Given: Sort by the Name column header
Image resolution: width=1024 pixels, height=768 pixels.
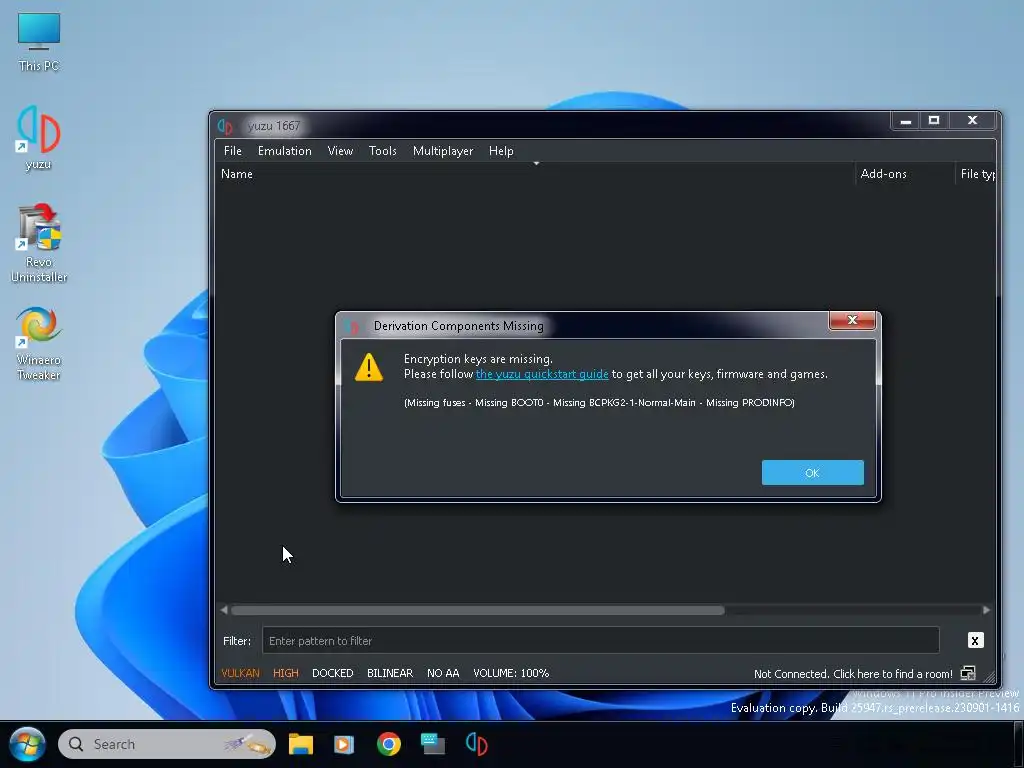Looking at the screenshot, I should 534,174.
